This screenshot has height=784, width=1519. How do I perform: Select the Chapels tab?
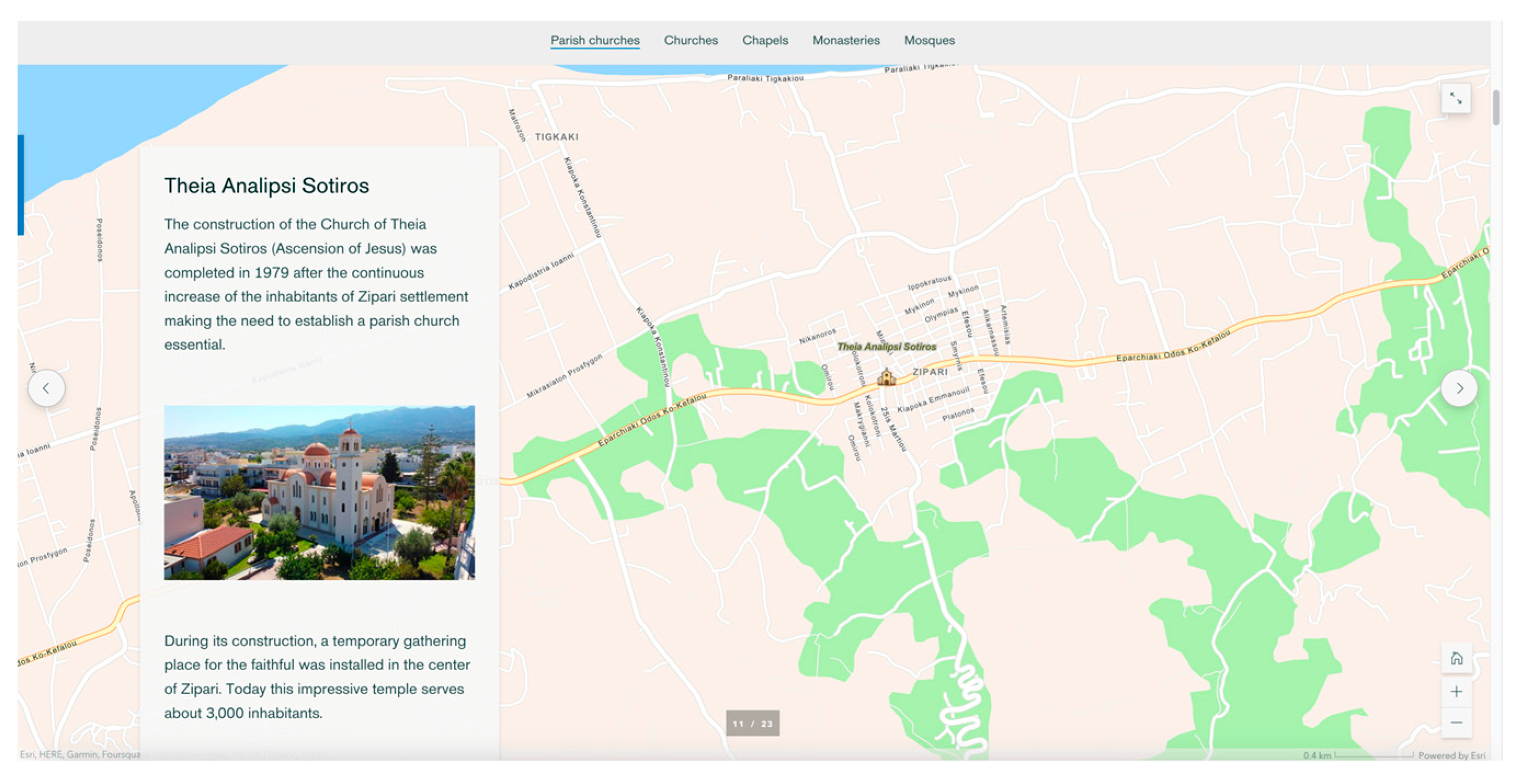pyautogui.click(x=765, y=40)
